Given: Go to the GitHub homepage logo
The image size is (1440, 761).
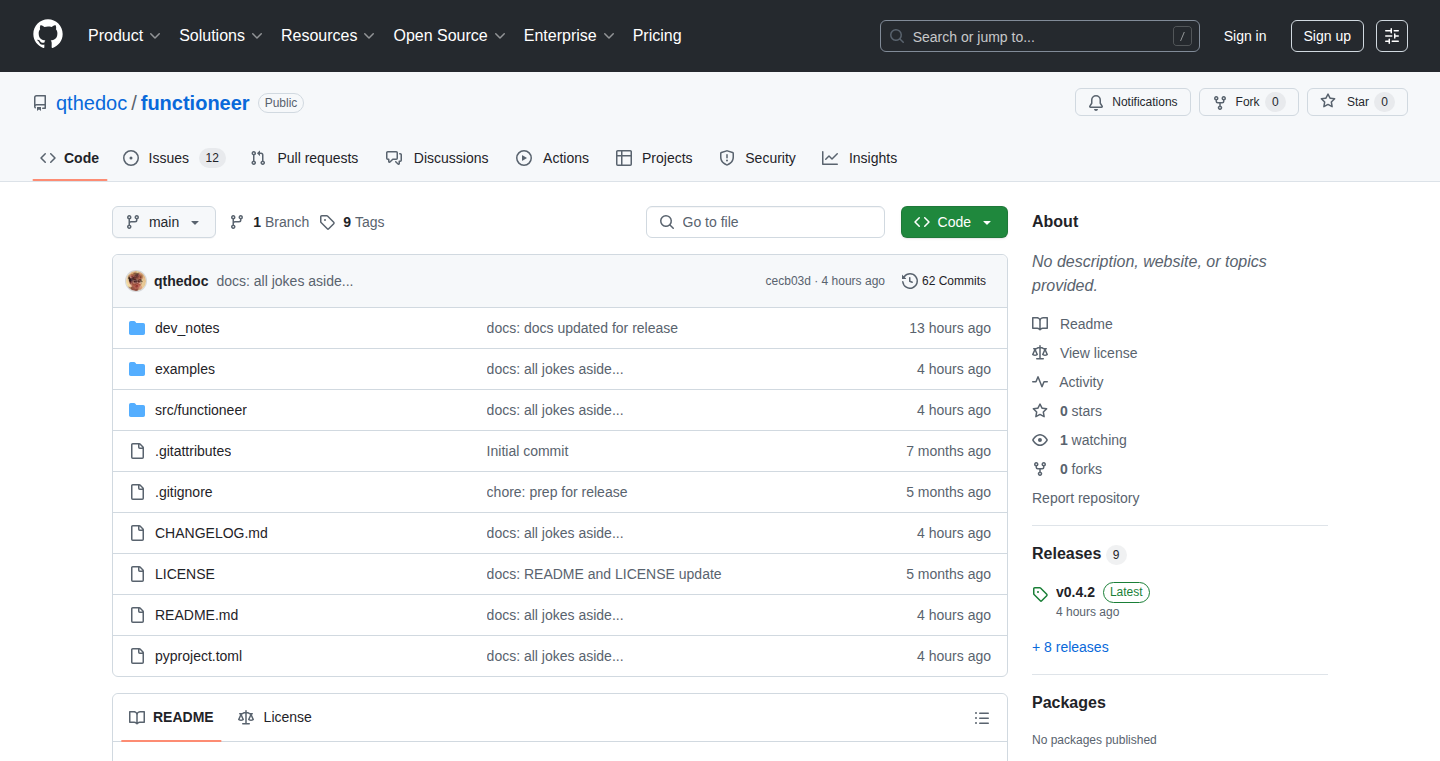Looking at the screenshot, I should [x=48, y=35].
